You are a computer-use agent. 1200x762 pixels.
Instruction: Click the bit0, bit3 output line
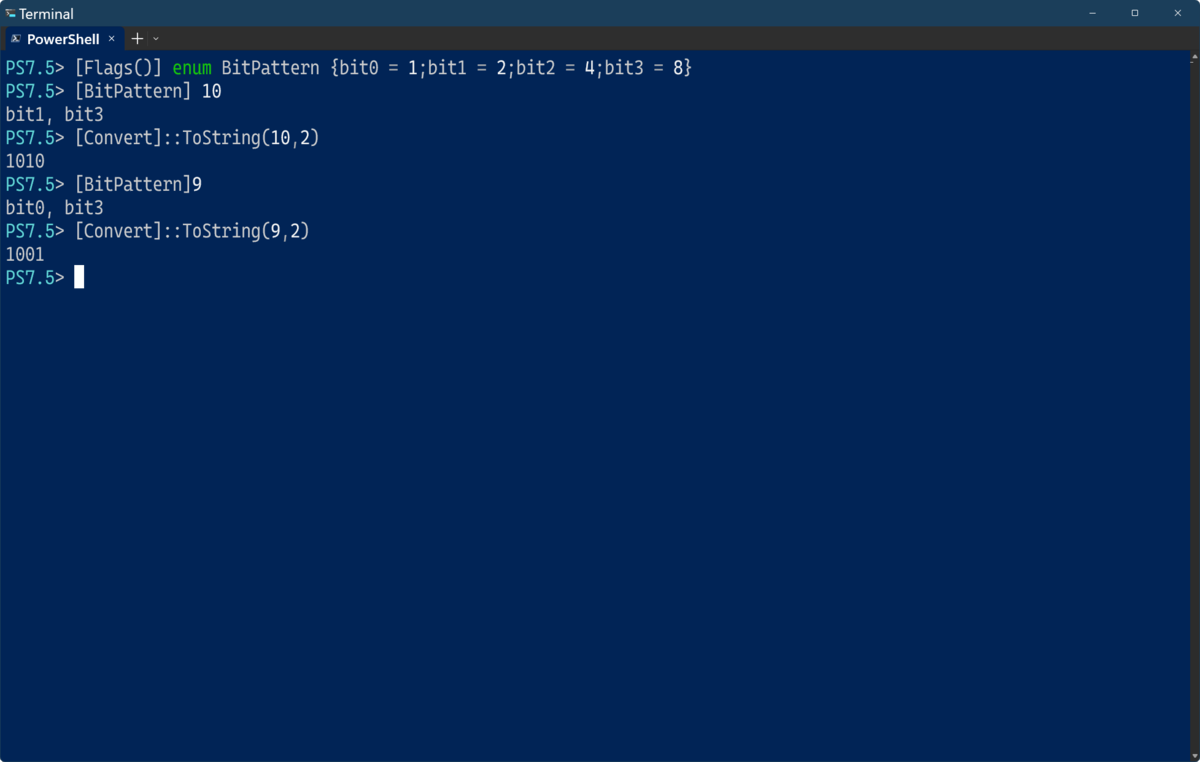(52, 207)
